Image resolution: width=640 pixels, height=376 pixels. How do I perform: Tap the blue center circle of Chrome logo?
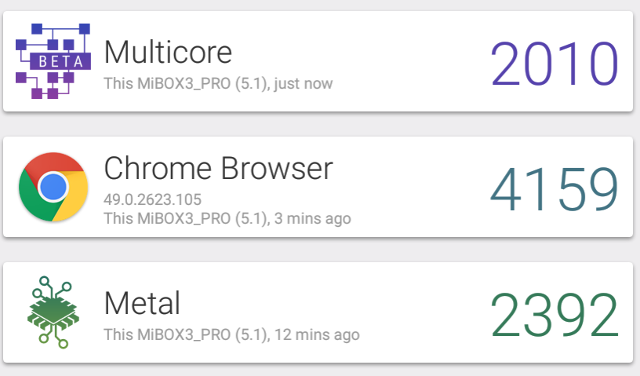click(x=53, y=187)
